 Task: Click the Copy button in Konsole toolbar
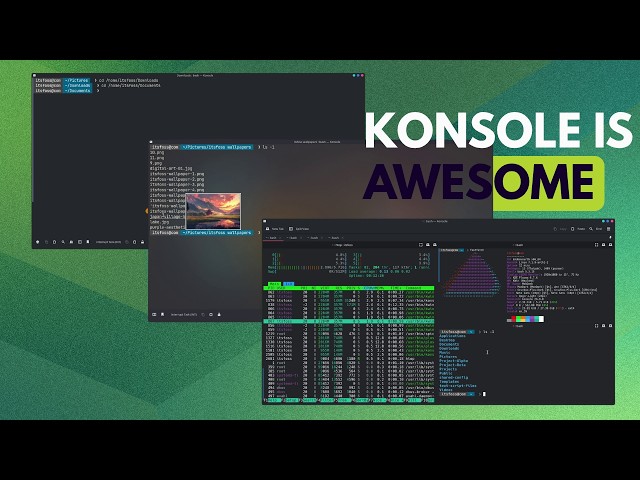click(560, 229)
